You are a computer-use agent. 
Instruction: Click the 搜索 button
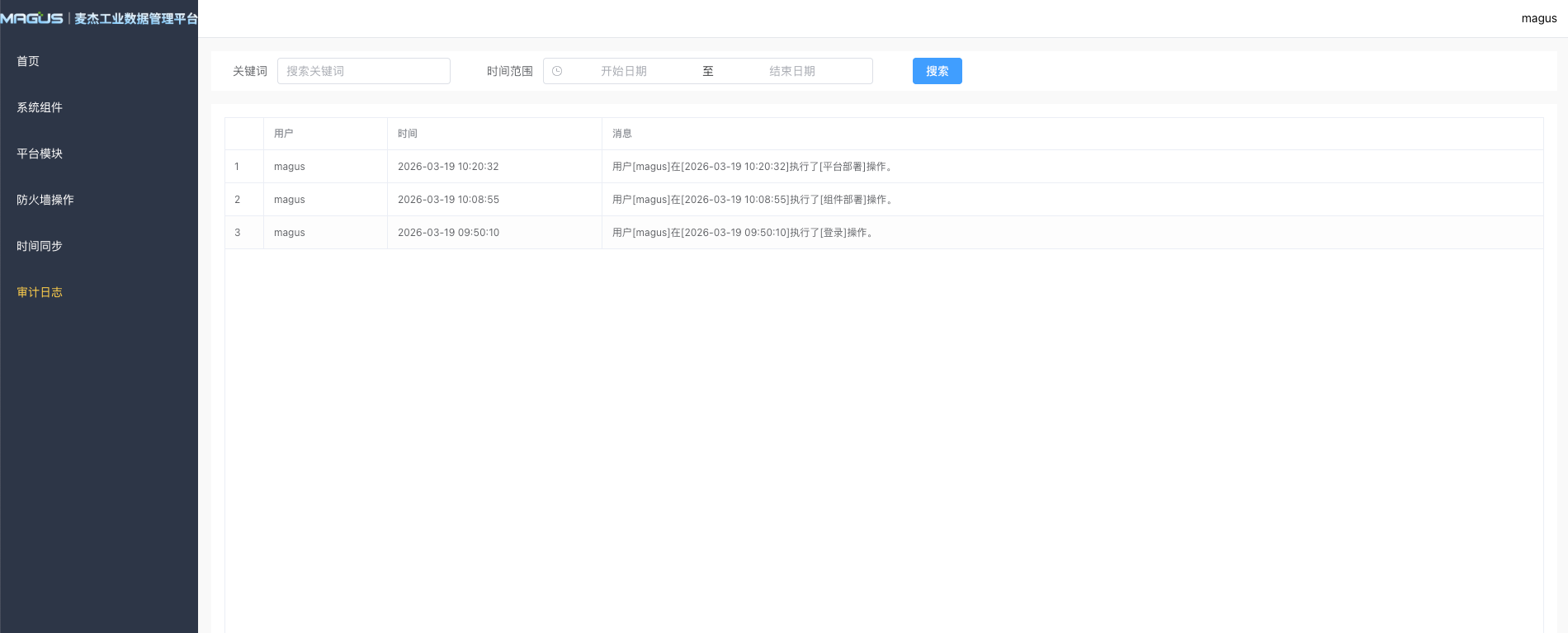[937, 71]
